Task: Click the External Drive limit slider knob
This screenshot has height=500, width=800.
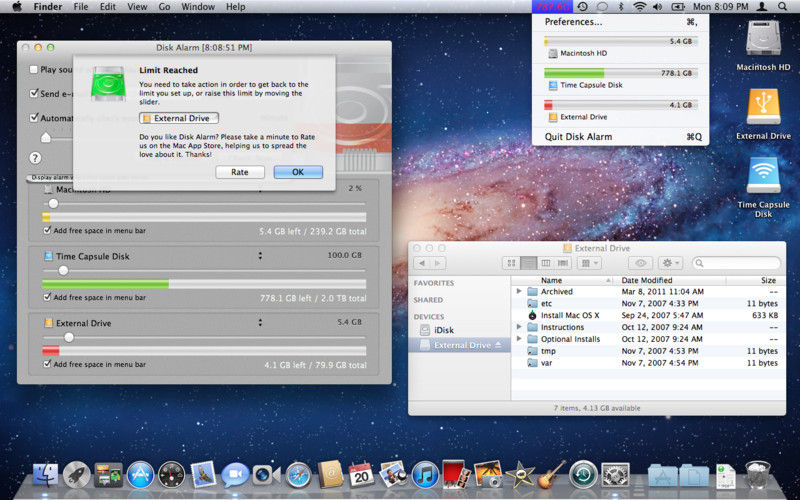Action: pos(69,337)
